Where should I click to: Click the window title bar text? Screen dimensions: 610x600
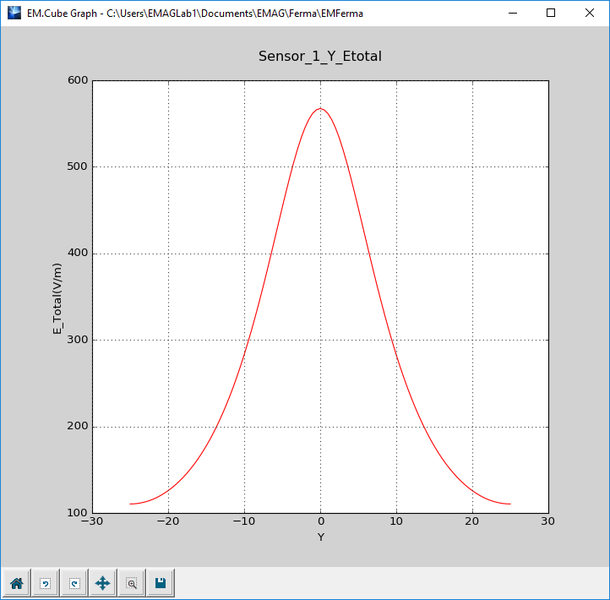(x=194, y=13)
